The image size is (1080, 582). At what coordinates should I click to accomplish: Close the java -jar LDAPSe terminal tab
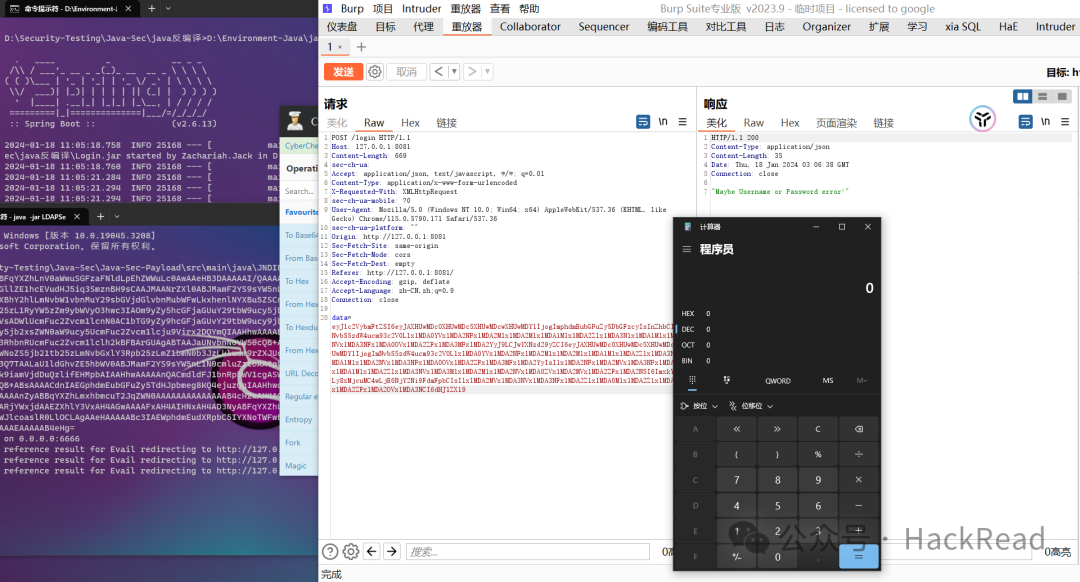[76, 216]
